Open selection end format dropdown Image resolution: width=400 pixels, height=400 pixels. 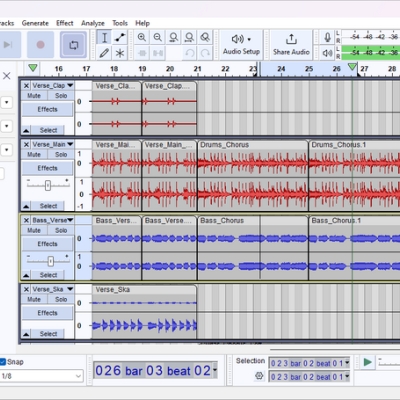[x=347, y=377]
